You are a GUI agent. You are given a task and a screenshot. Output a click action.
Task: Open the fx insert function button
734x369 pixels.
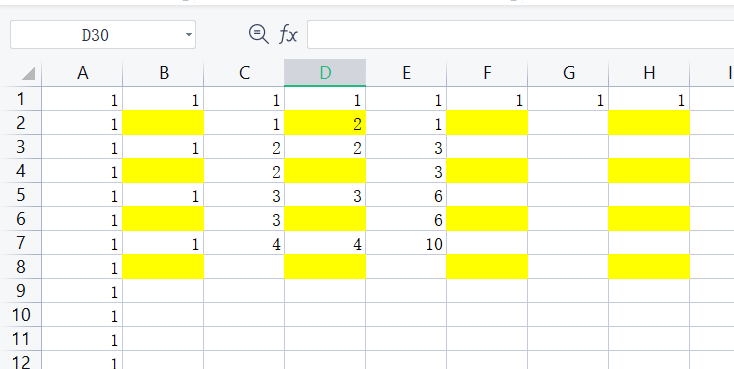point(288,34)
